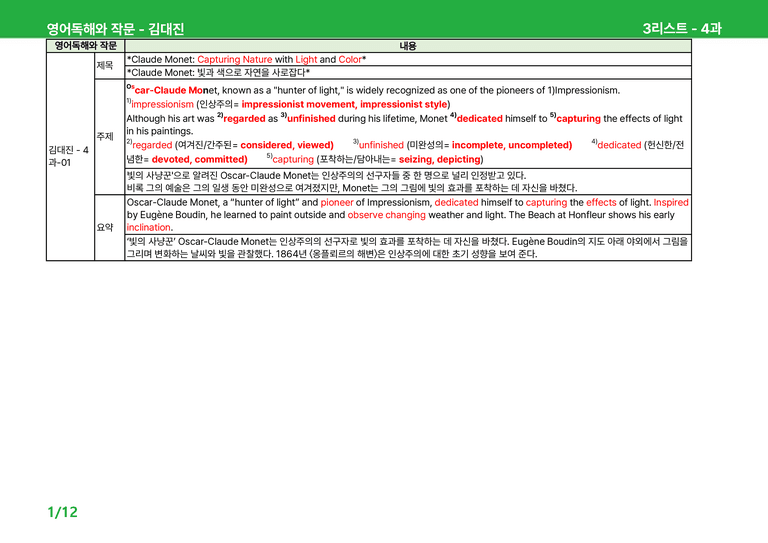Click the English title line Capturing Nature

pos(235,59)
